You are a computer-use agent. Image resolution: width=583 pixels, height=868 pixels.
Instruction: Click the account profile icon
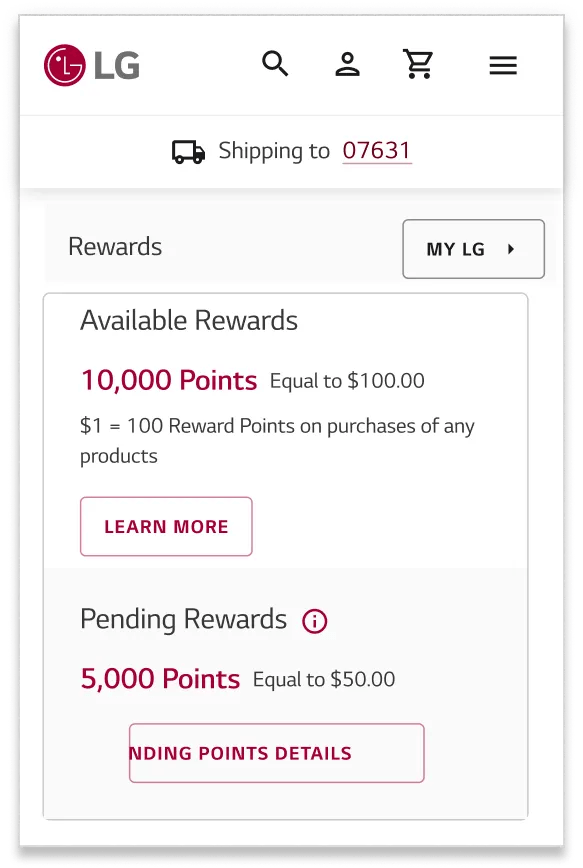[x=347, y=64]
